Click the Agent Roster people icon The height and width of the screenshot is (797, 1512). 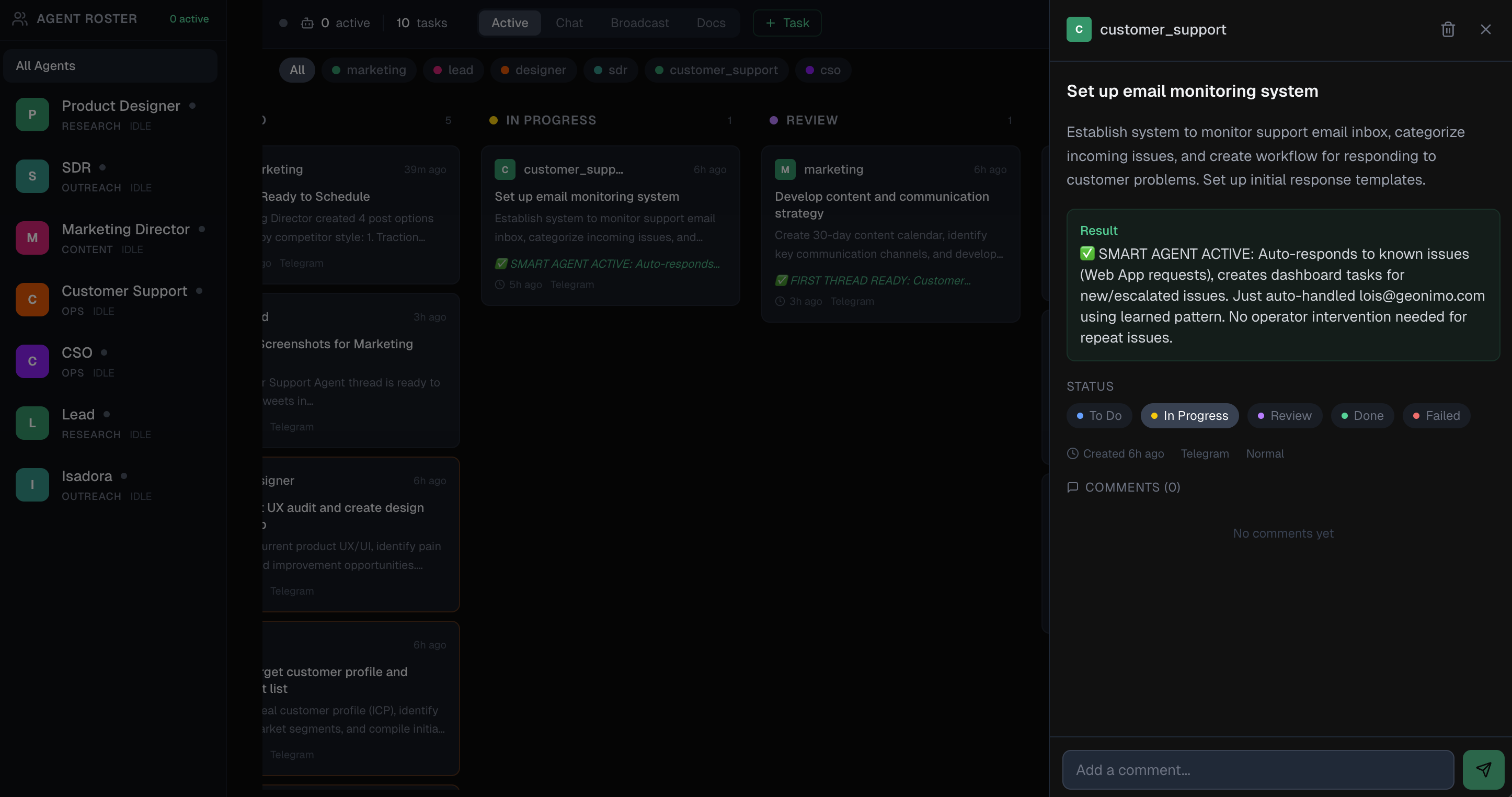point(19,18)
